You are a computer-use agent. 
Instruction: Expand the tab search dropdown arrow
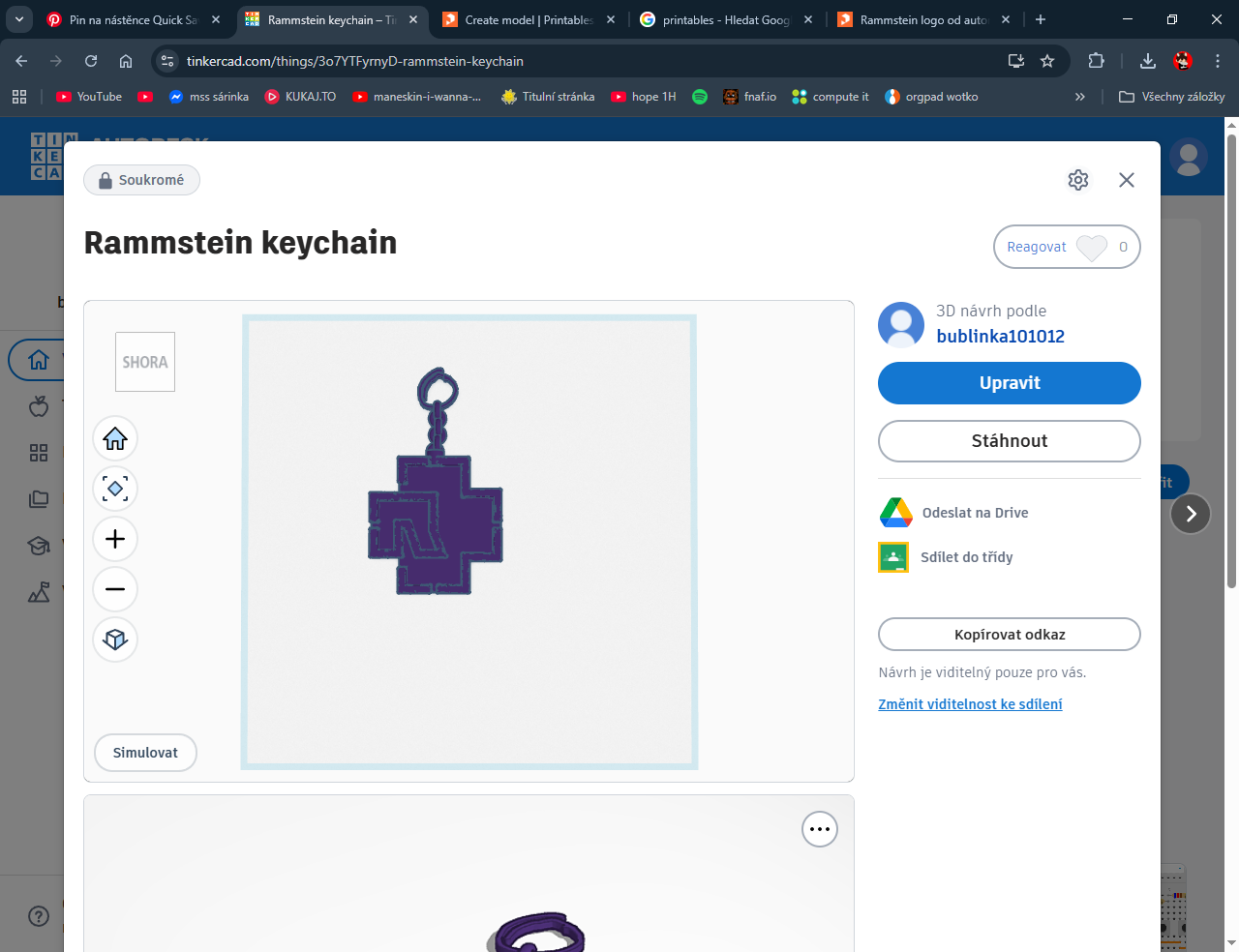[18, 19]
